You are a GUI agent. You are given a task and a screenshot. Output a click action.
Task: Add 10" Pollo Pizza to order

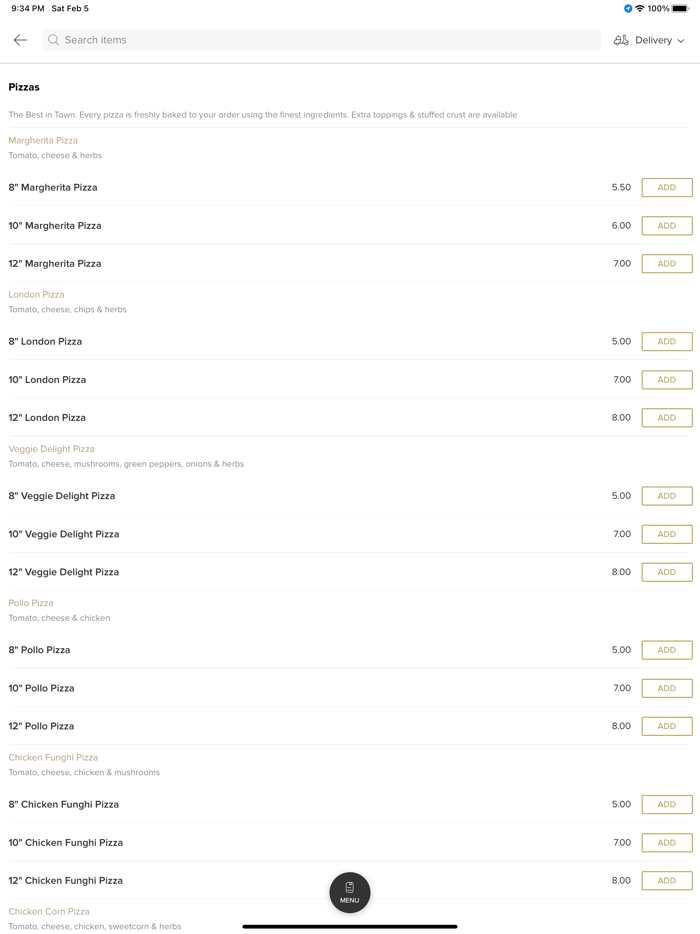(x=667, y=688)
